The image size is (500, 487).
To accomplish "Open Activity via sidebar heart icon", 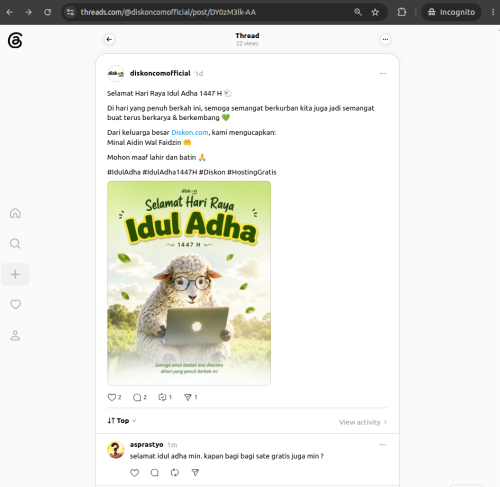I will tap(15, 304).
